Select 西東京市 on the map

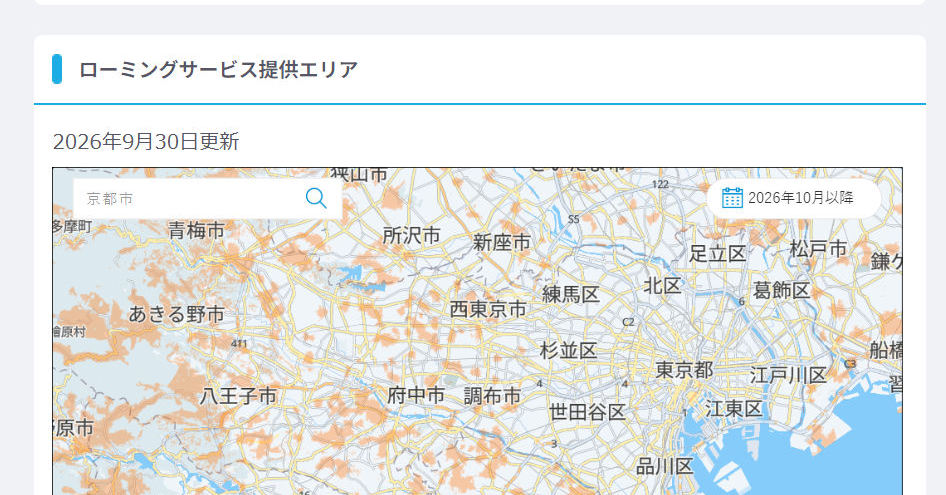488,309
